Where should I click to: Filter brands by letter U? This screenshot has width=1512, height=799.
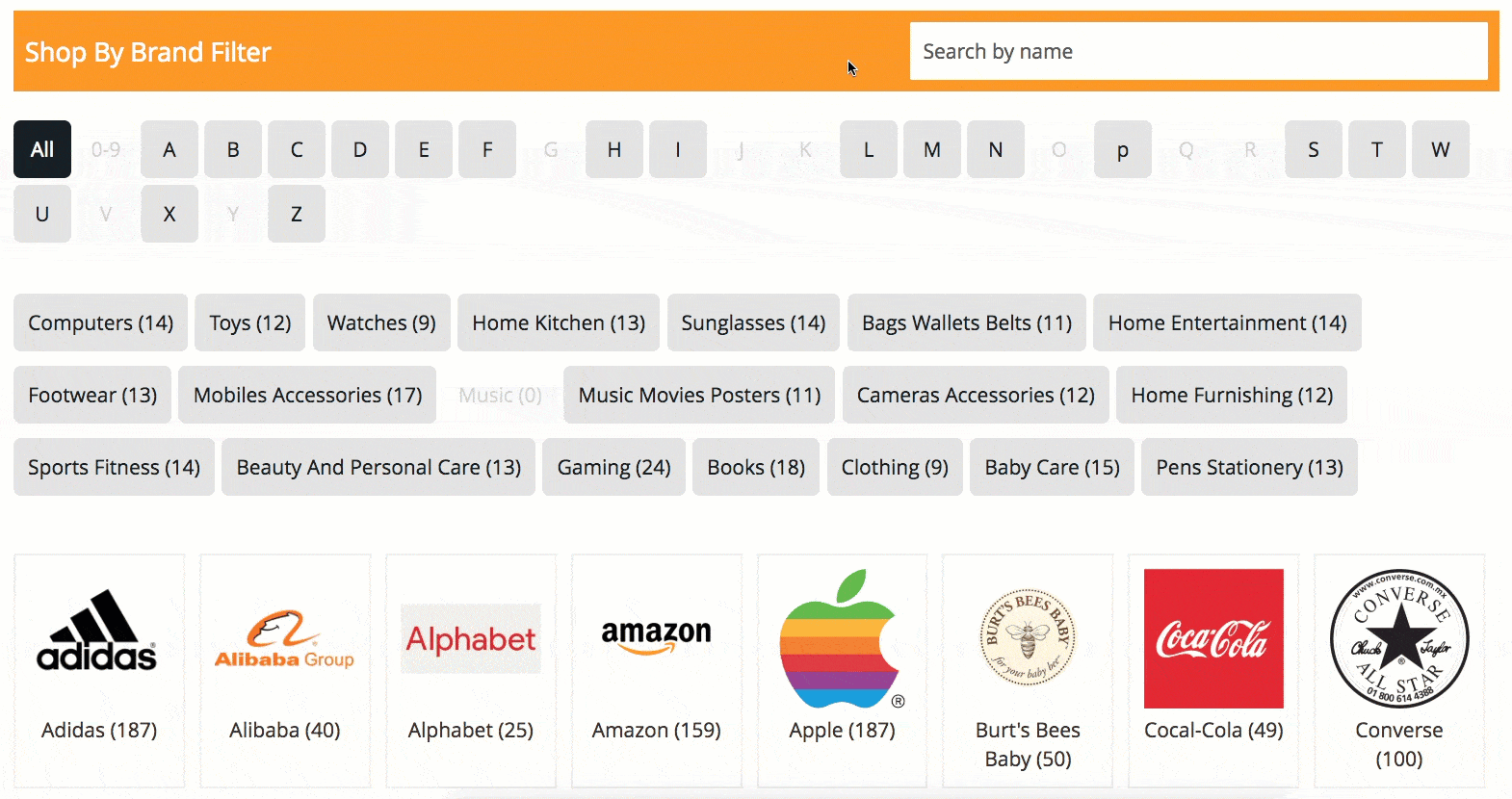tap(42, 214)
